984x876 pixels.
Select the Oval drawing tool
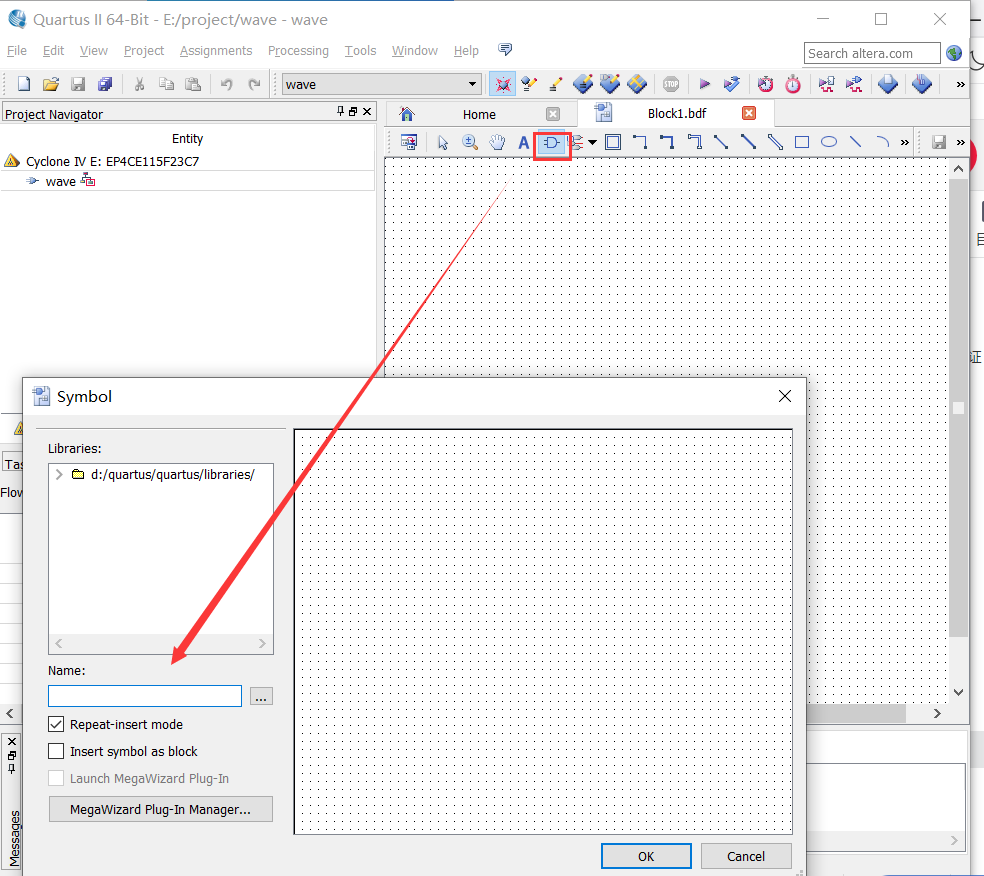point(829,142)
